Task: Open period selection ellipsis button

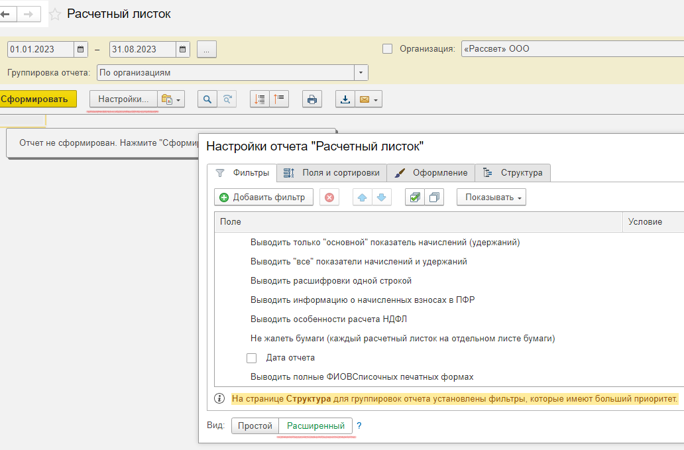Action: [207, 49]
